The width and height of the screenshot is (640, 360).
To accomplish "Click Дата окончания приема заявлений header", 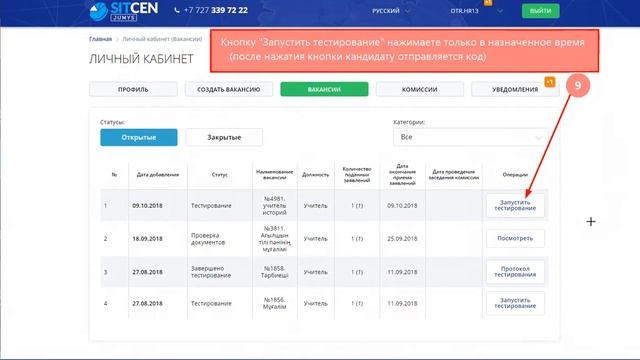I will pyautogui.click(x=402, y=175).
